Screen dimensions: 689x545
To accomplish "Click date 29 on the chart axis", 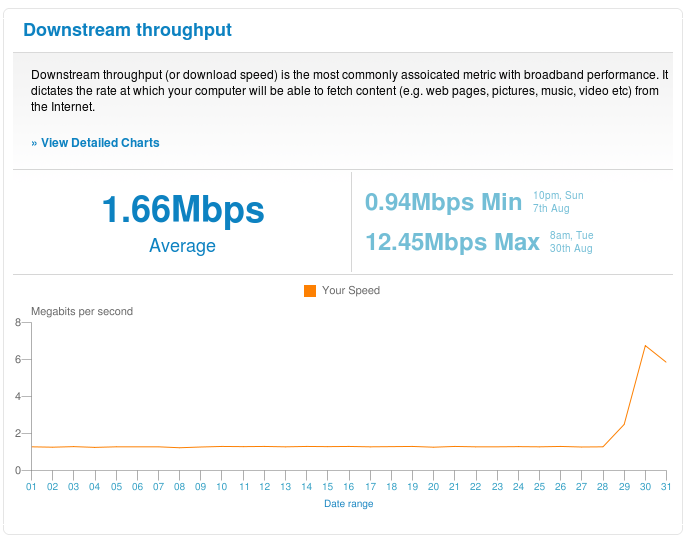I will pyautogui.click(x=624, y=487).
